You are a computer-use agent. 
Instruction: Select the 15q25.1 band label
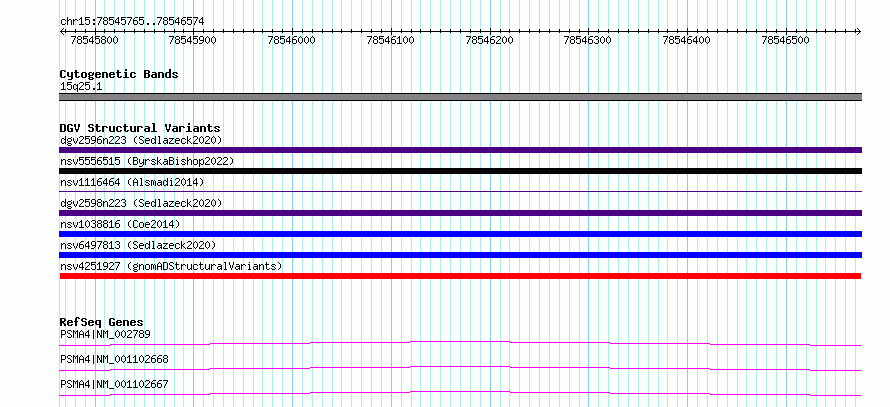point(81,87)
